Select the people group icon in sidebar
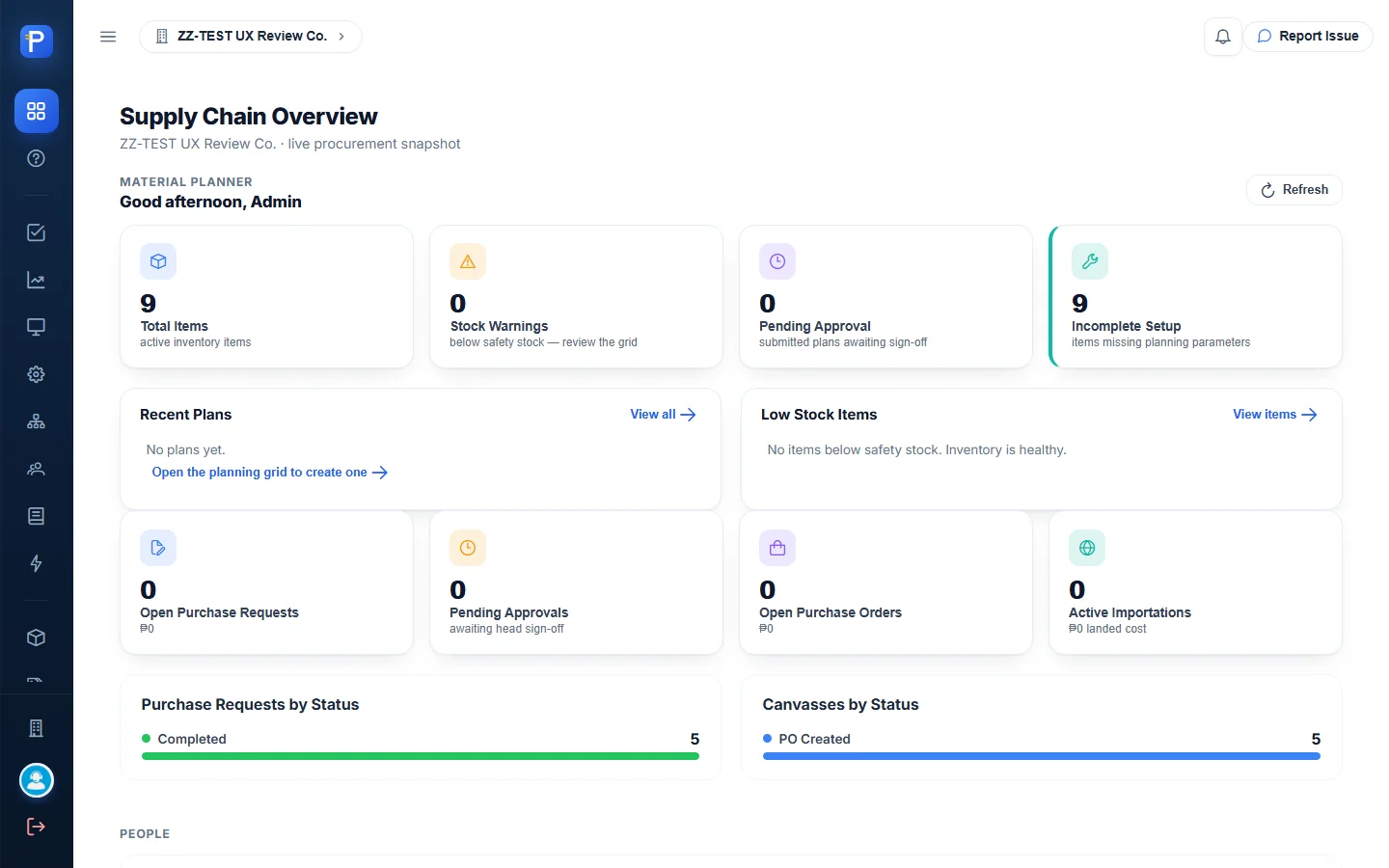 (37, 469)
